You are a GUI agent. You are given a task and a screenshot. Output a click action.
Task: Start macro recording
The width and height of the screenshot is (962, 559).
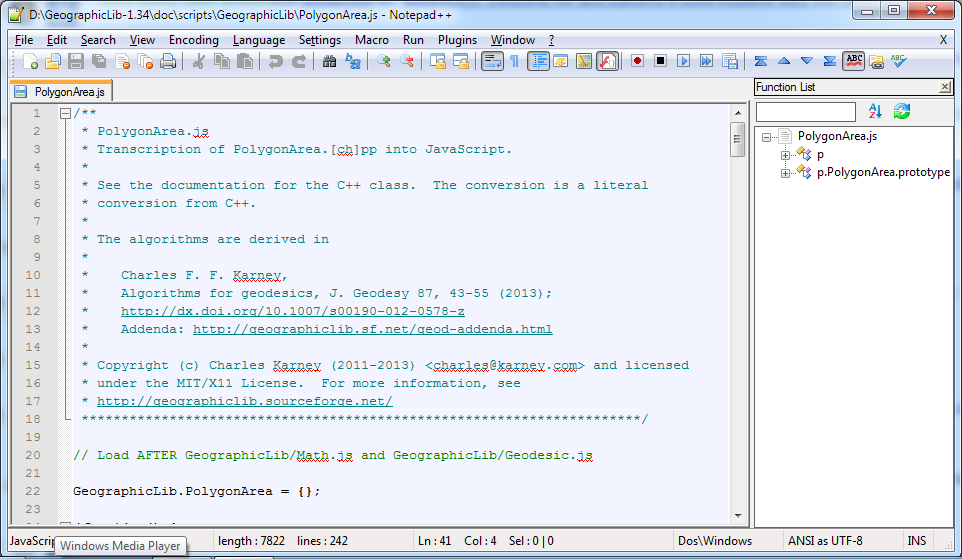637,61
